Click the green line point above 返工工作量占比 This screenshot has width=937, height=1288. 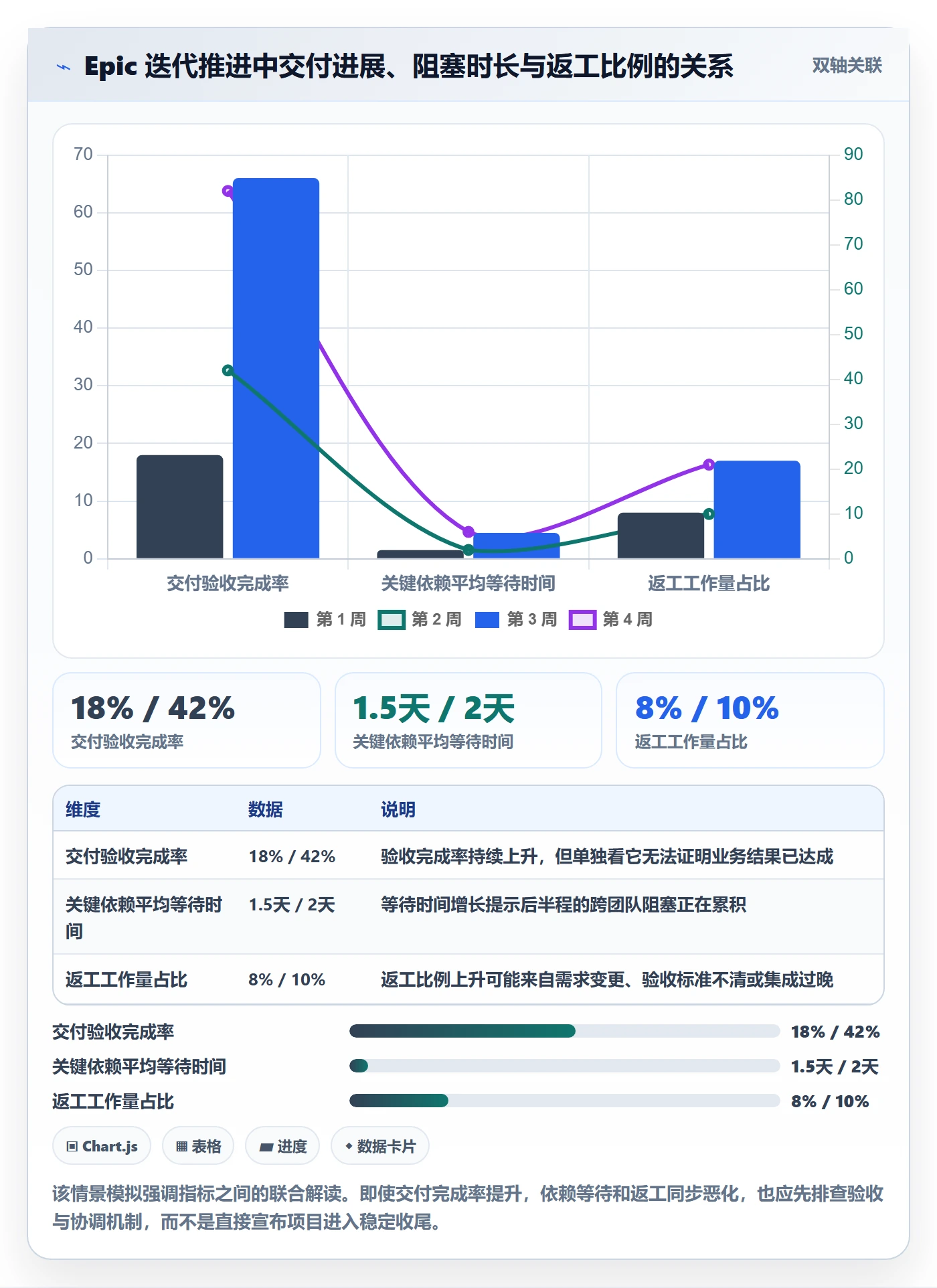point(709,514)
